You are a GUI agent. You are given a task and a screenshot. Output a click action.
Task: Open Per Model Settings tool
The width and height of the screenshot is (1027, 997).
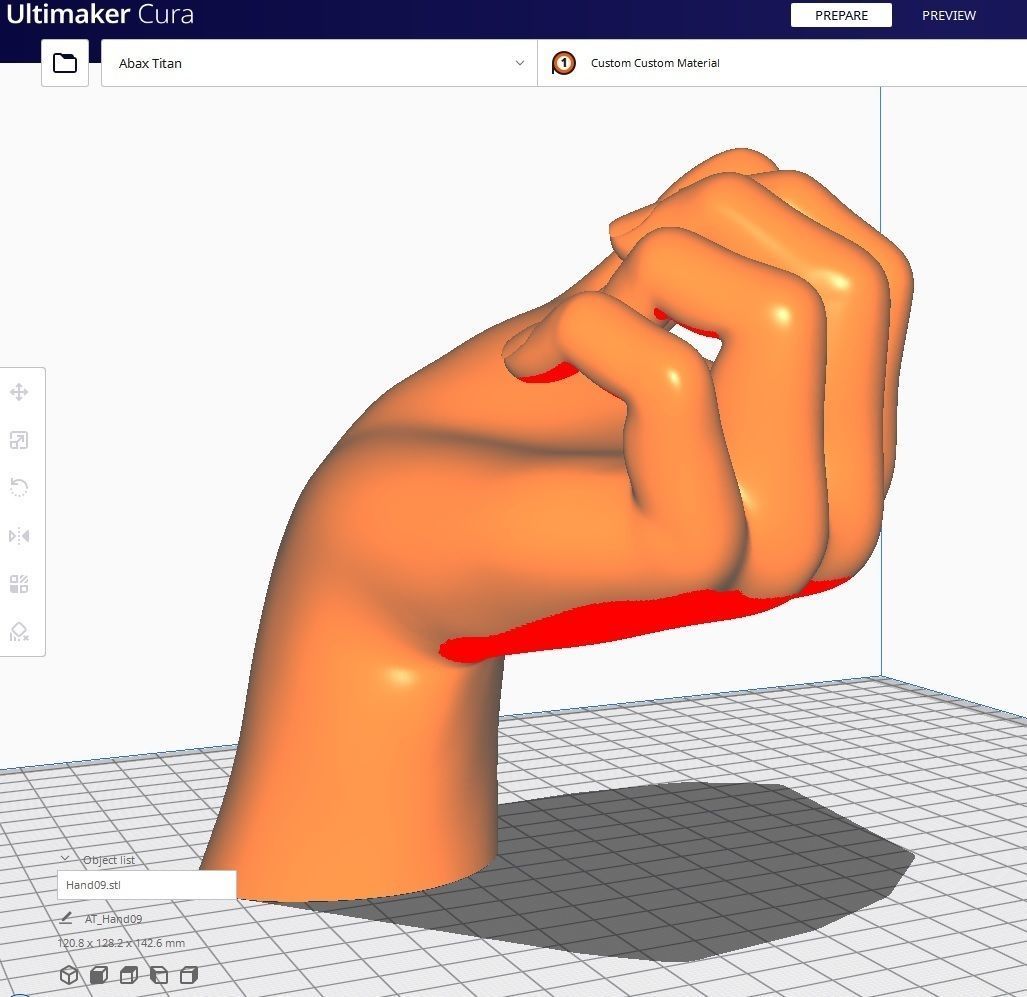click(19, 584)
